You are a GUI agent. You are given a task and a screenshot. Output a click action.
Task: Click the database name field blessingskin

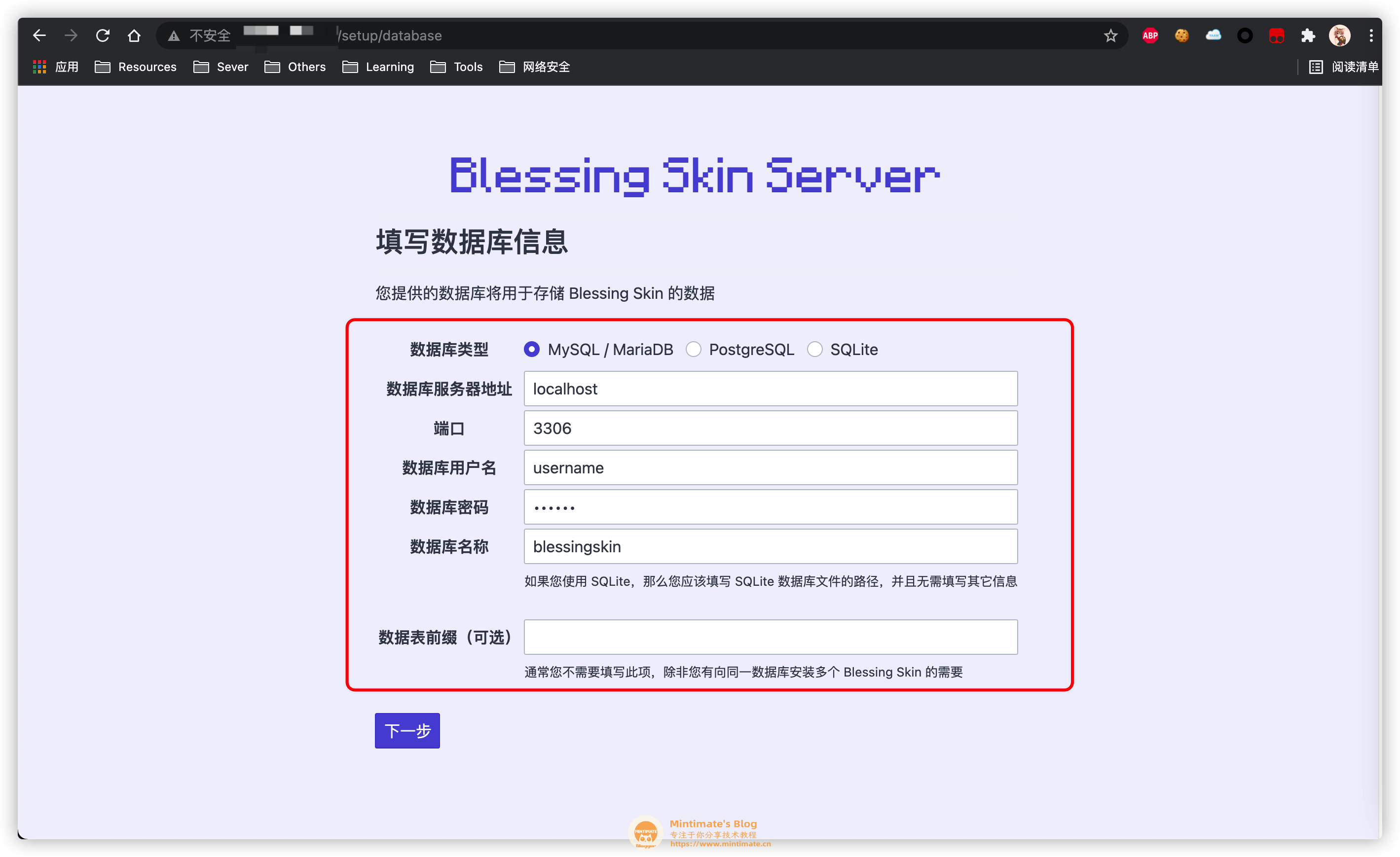(x=771, y=546)
